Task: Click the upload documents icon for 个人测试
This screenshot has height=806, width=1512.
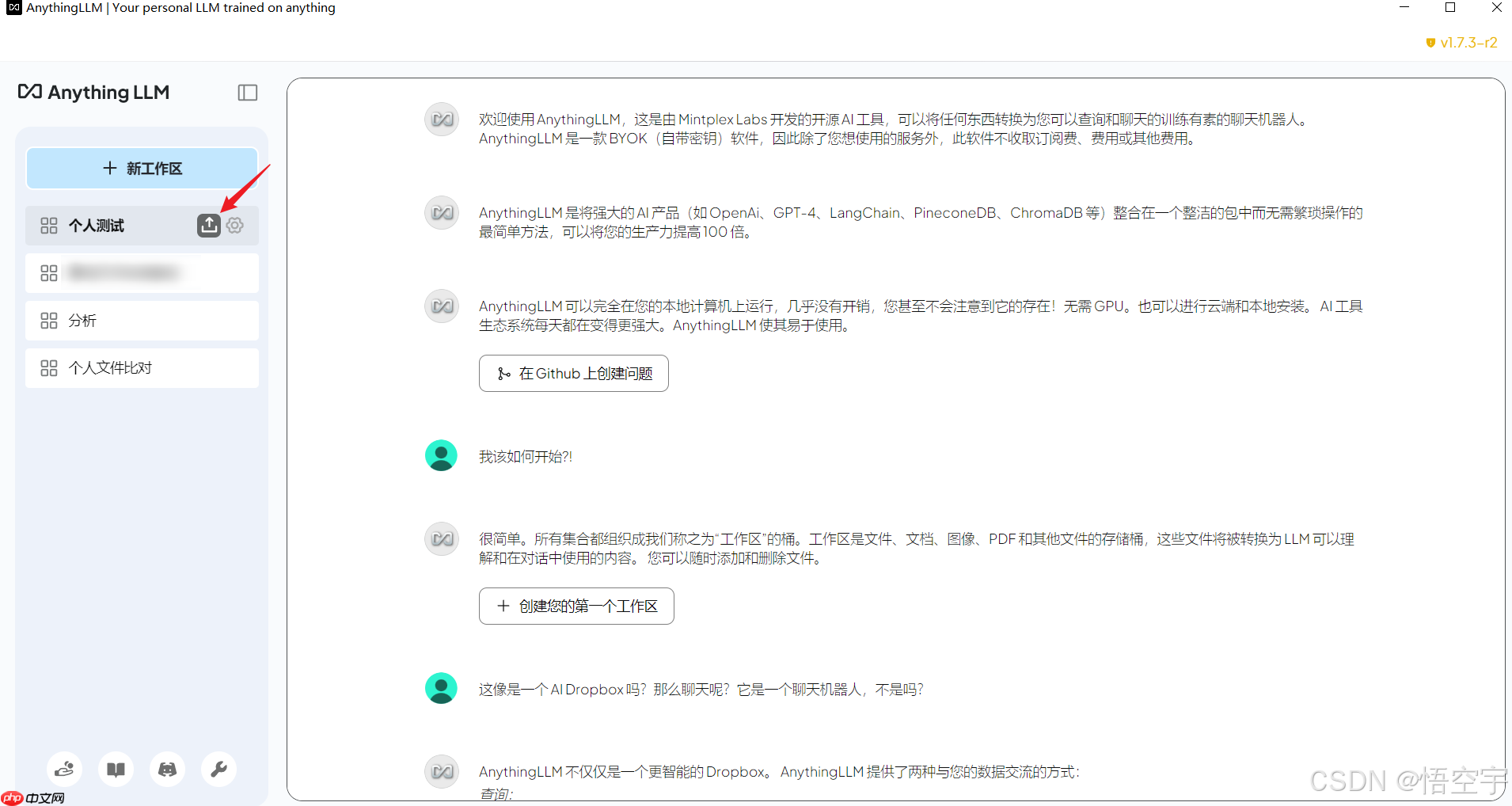Action: tap(208, 226)
